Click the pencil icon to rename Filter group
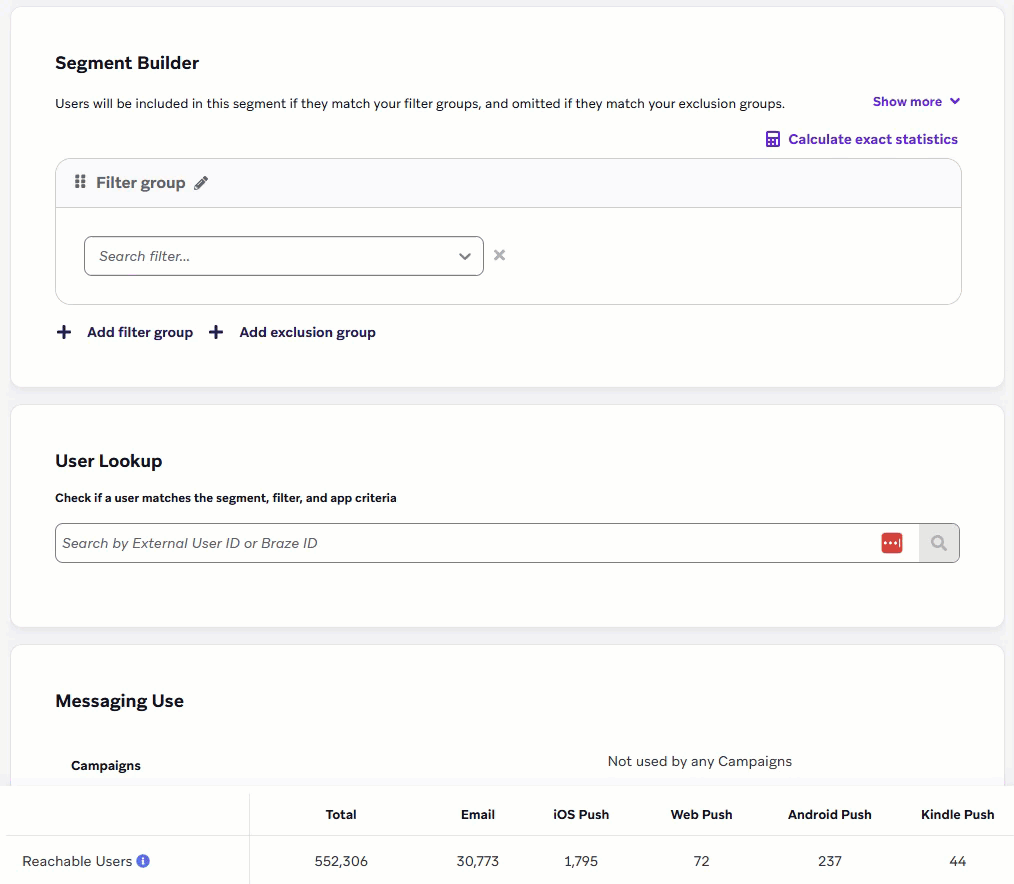 click(x=201, y=183)
